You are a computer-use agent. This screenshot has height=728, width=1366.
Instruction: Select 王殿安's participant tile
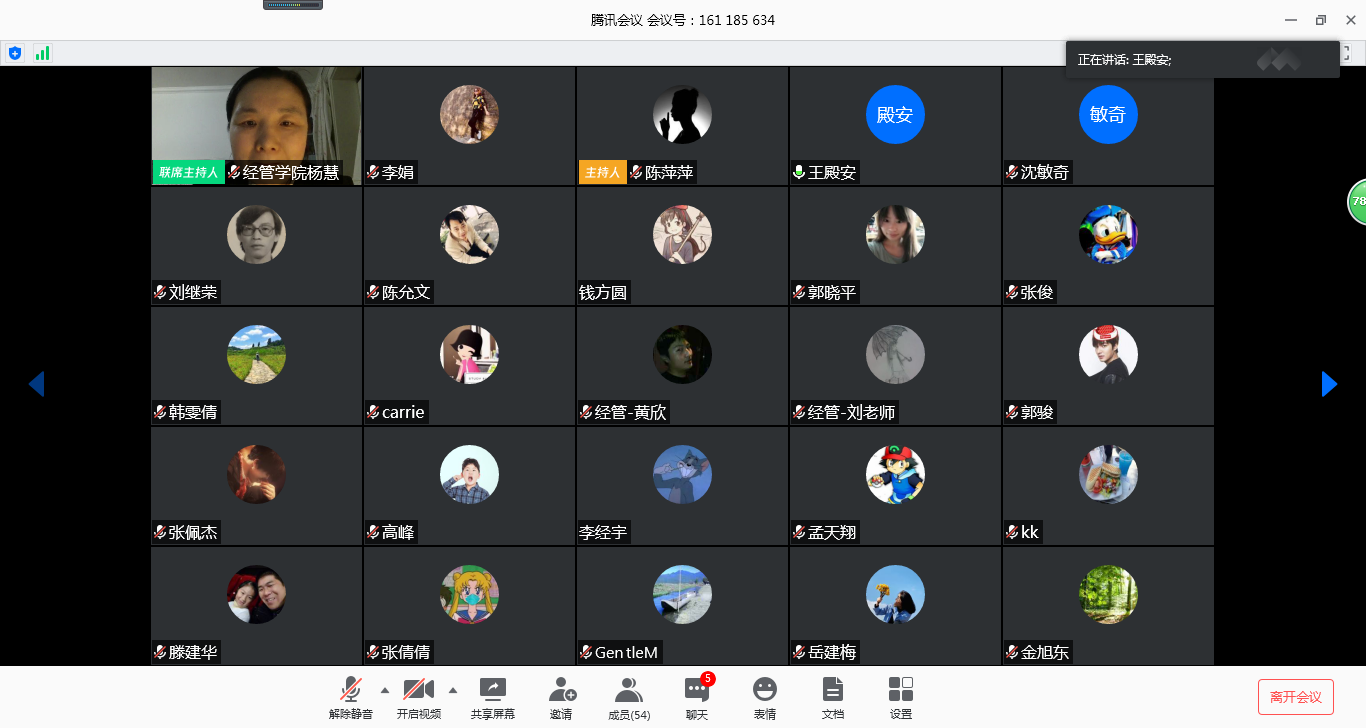(x=895, y=126)
